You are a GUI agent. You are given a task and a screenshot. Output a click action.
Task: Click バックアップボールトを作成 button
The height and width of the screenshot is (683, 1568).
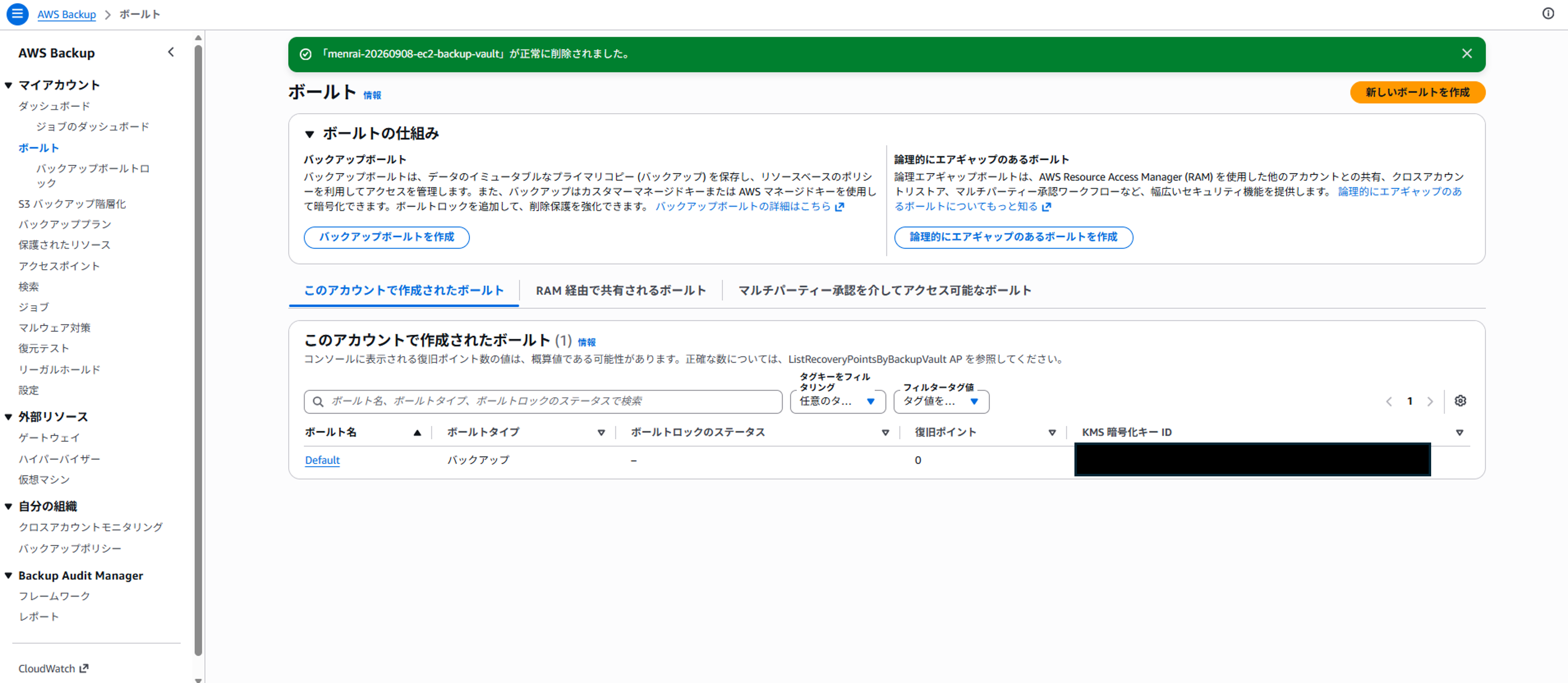387,237
